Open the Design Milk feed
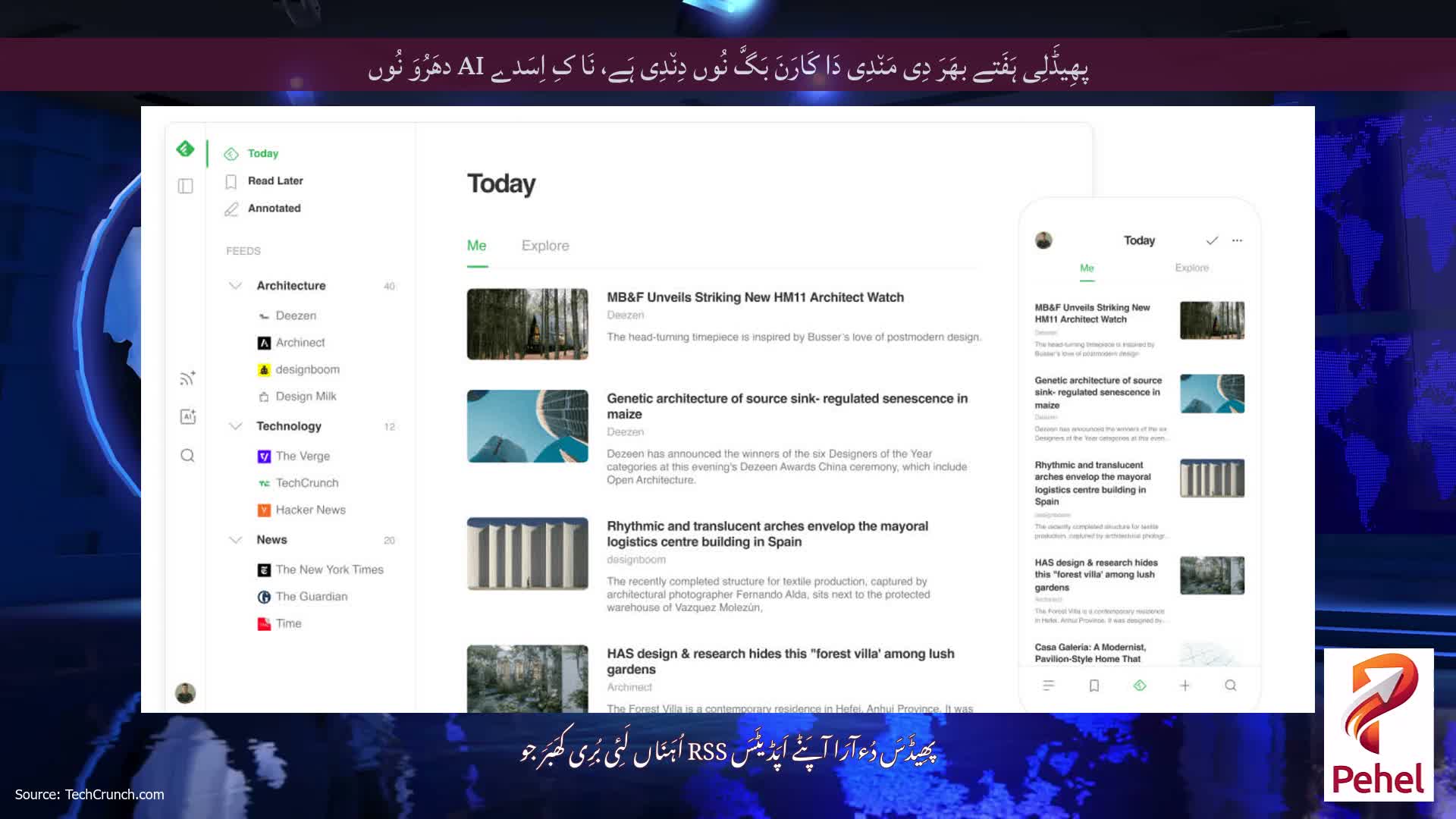 pyautogui.click(x=306, y=397)
